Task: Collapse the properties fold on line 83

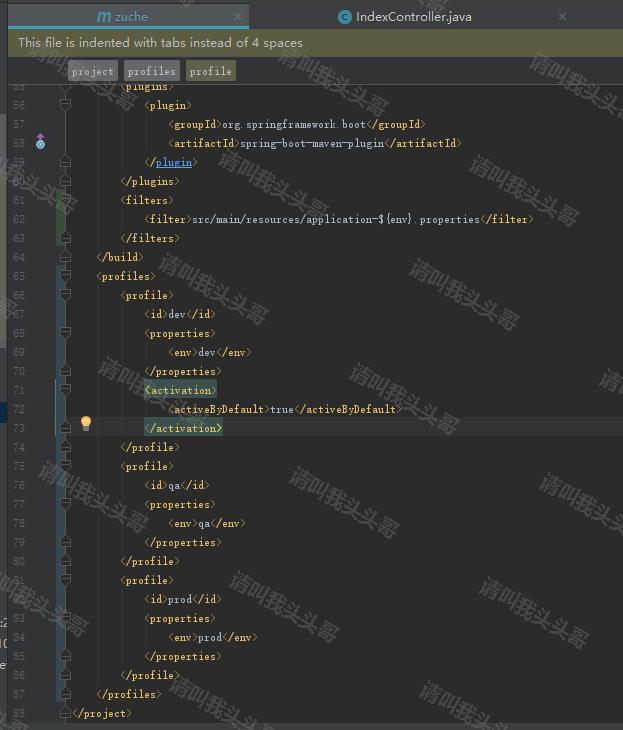Action: coord(65,617)
